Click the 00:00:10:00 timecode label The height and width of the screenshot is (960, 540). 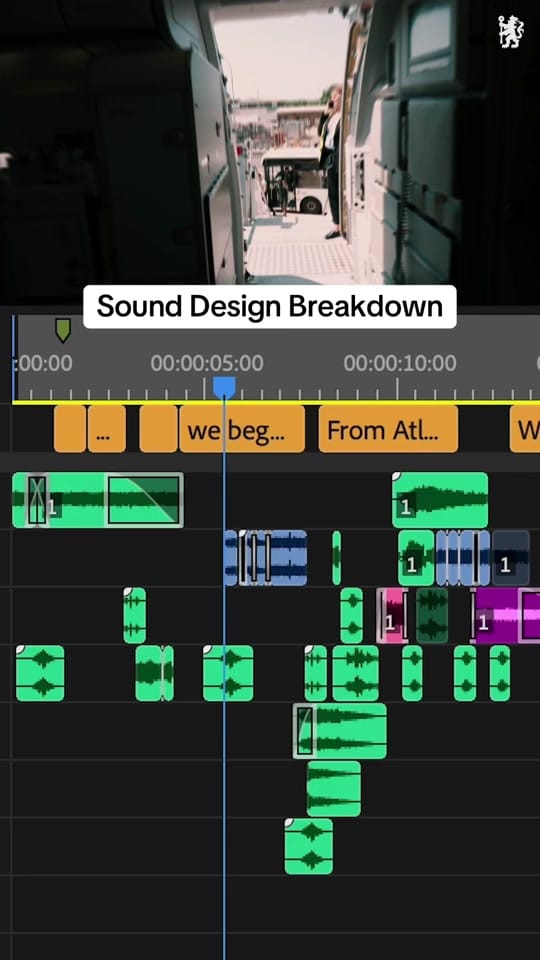coord(400,364)
